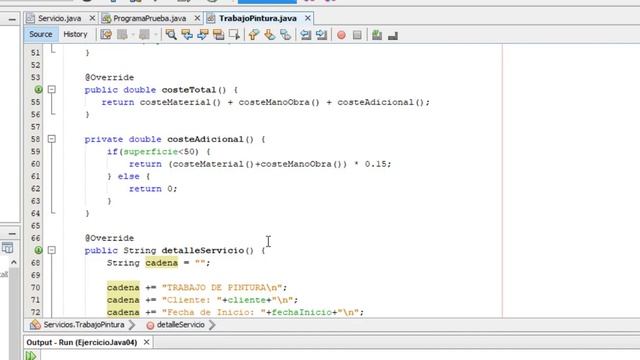Open the ProgramaPrueba.java tab
Viewport: 640px width, 360px height.
coord(149,18)
